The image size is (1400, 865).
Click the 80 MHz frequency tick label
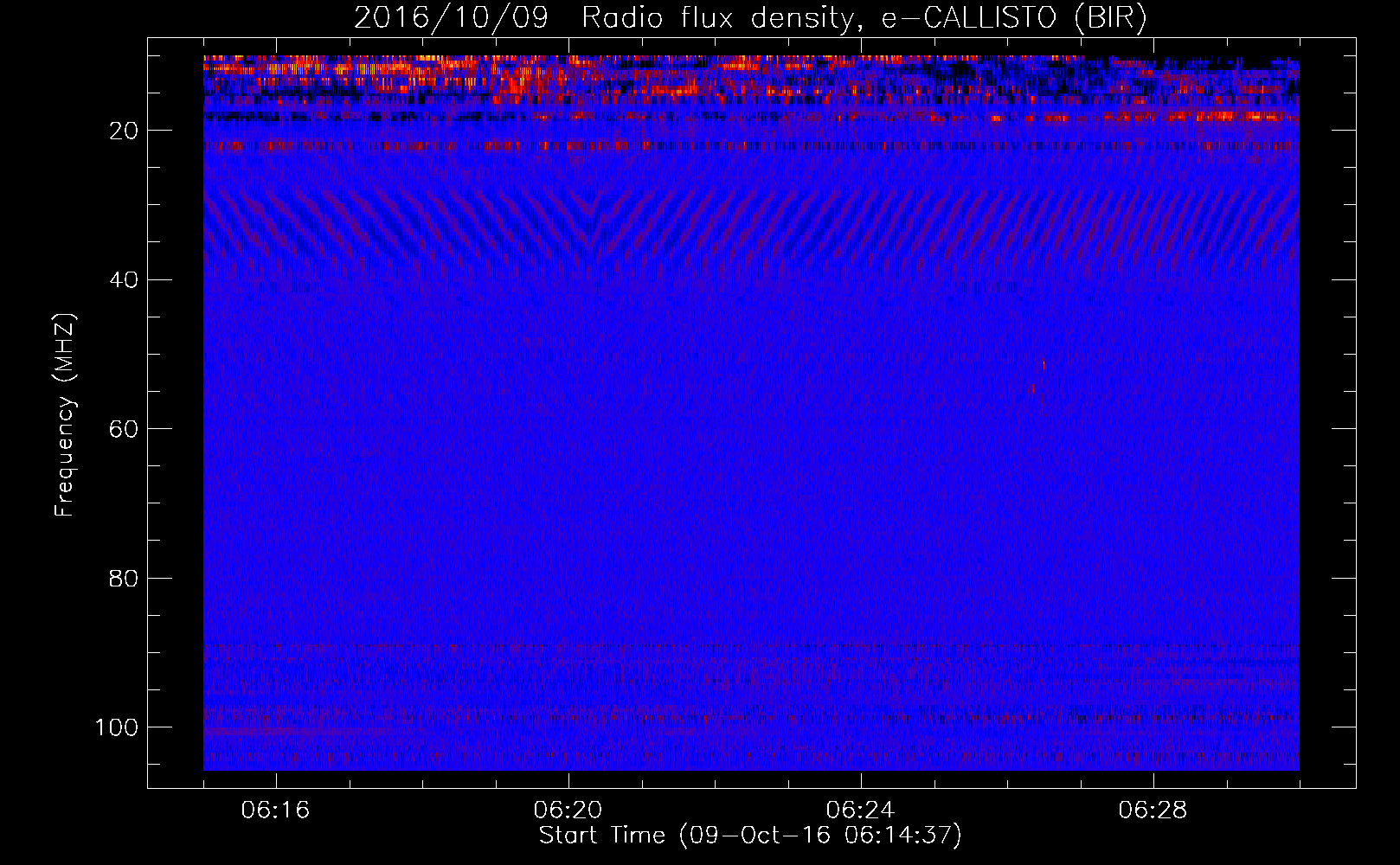point(124,579)
